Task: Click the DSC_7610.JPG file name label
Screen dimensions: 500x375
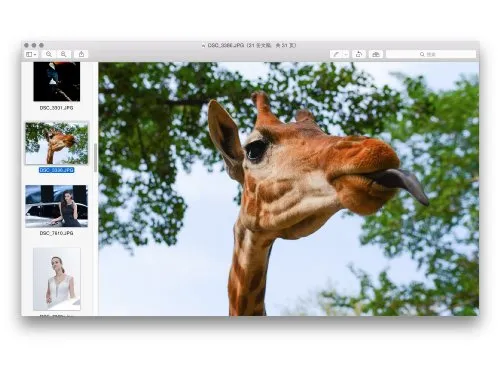Action: point(56,233)
